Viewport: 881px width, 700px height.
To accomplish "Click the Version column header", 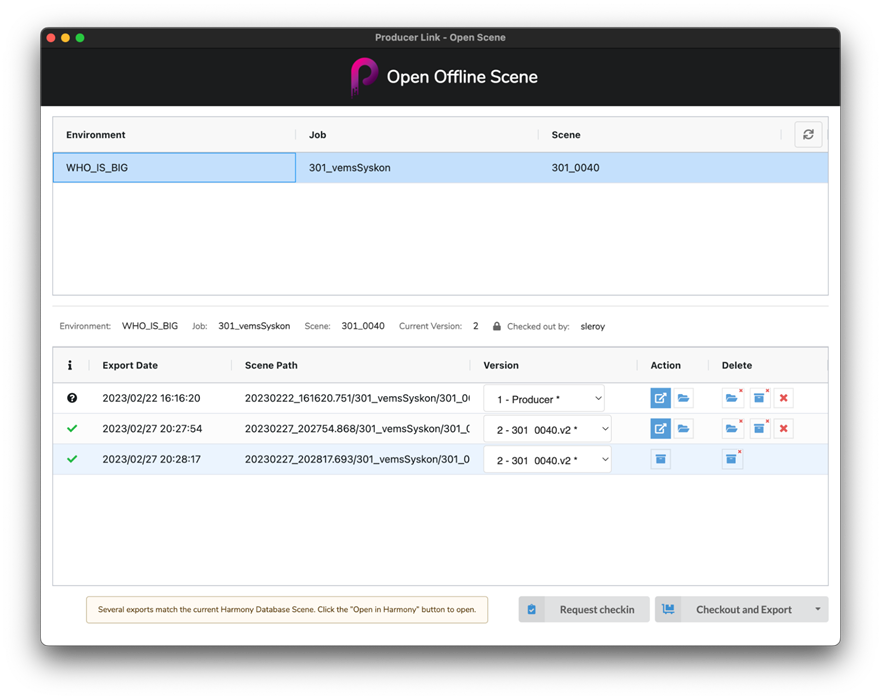I will point(501,365).
